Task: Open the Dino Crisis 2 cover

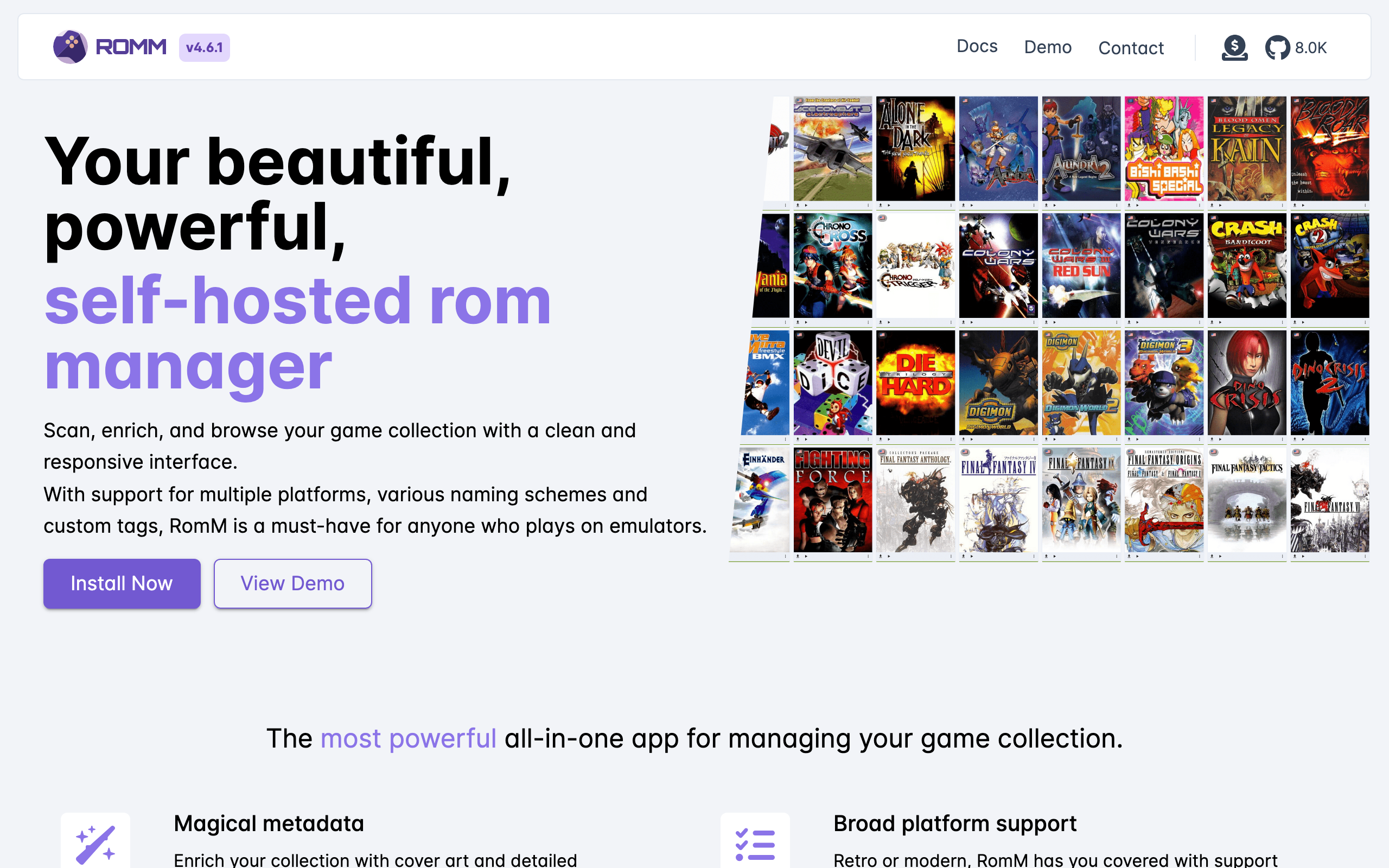Action: 1329,382
